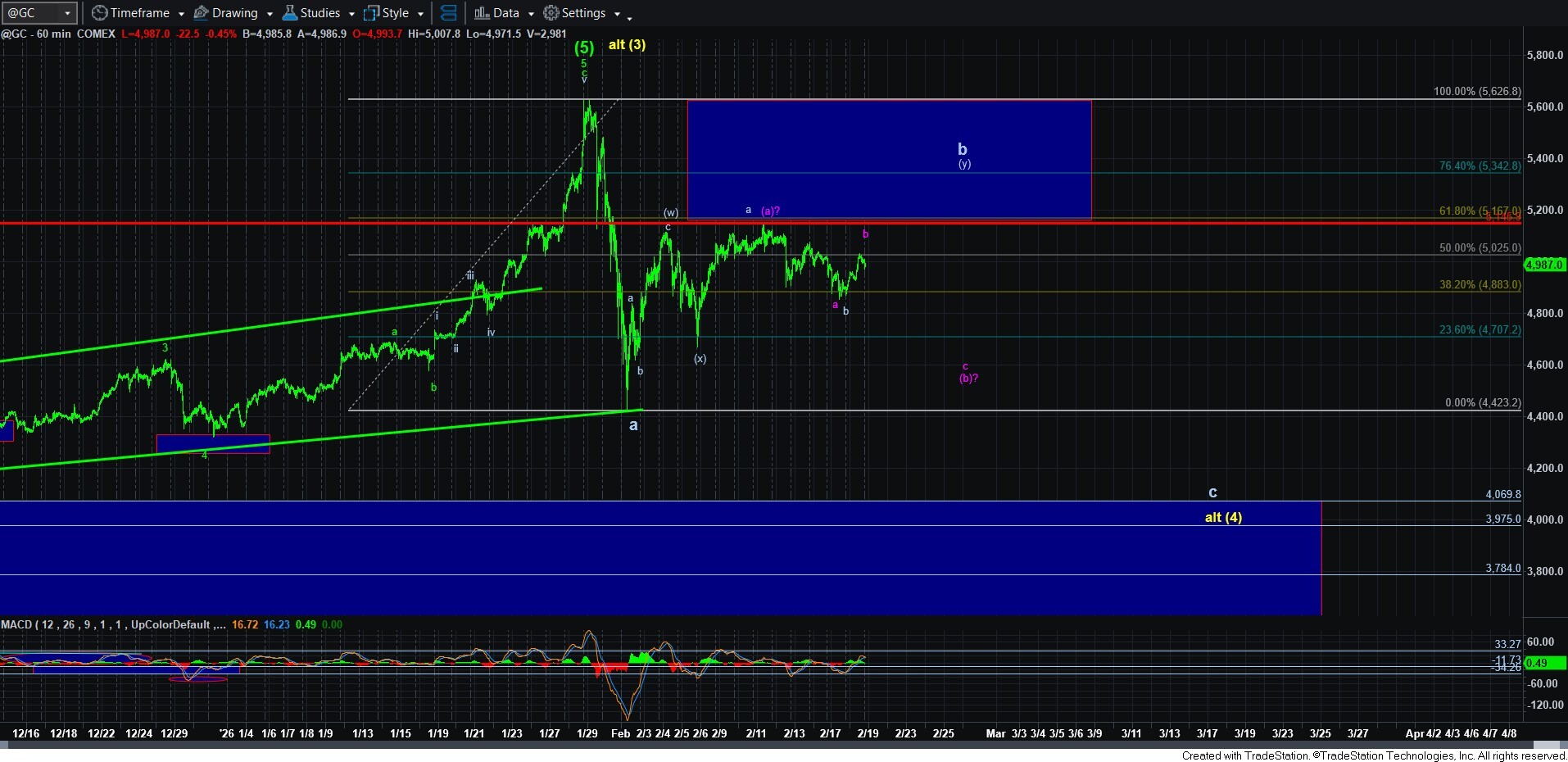Open the @GC symbol dropdown arrow
This screenshot has width=1568, height=762.
(67, 13)
